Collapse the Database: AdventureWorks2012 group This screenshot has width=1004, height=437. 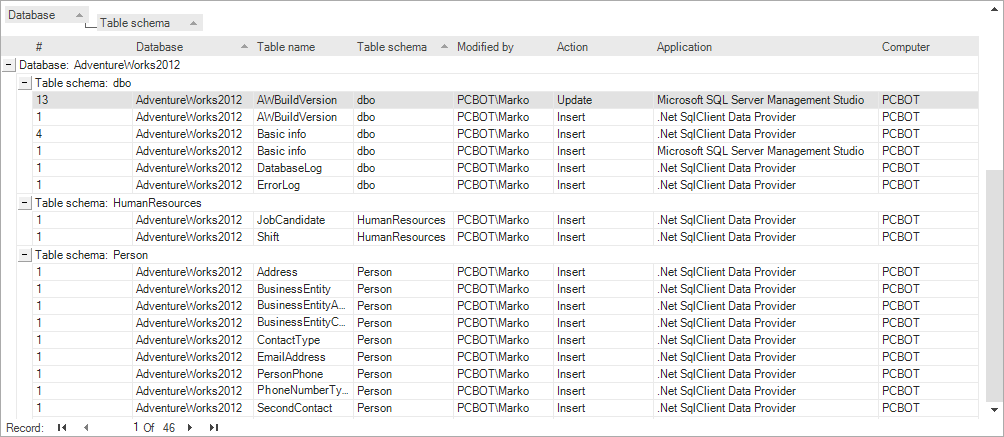[9, 64]
